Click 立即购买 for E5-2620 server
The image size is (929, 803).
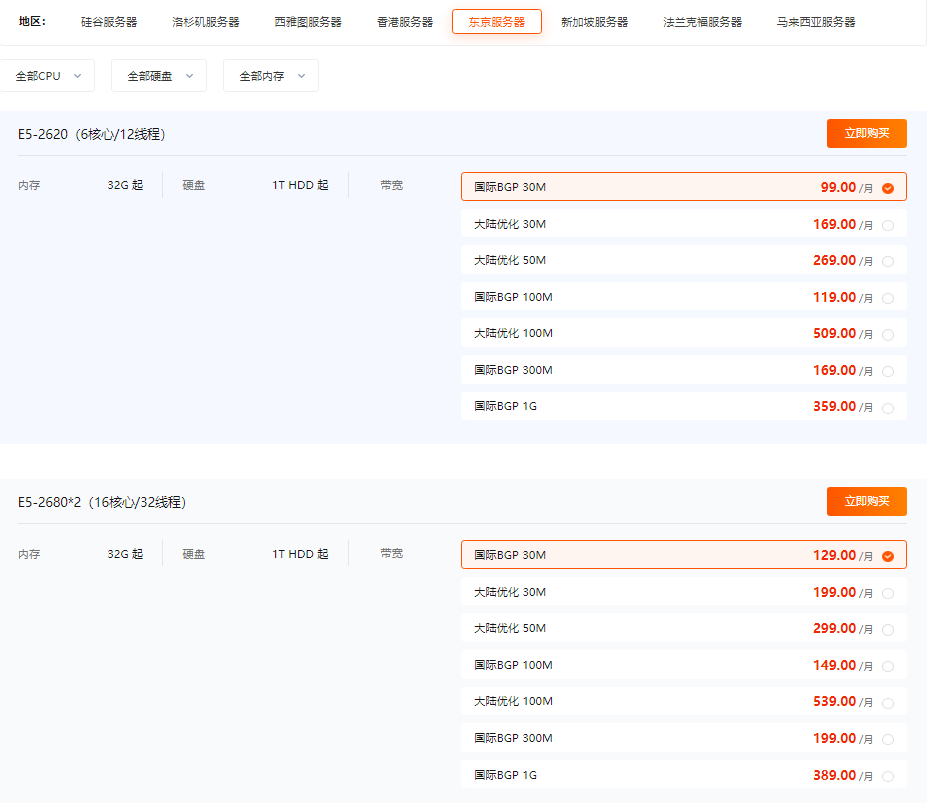click(866, 133)
